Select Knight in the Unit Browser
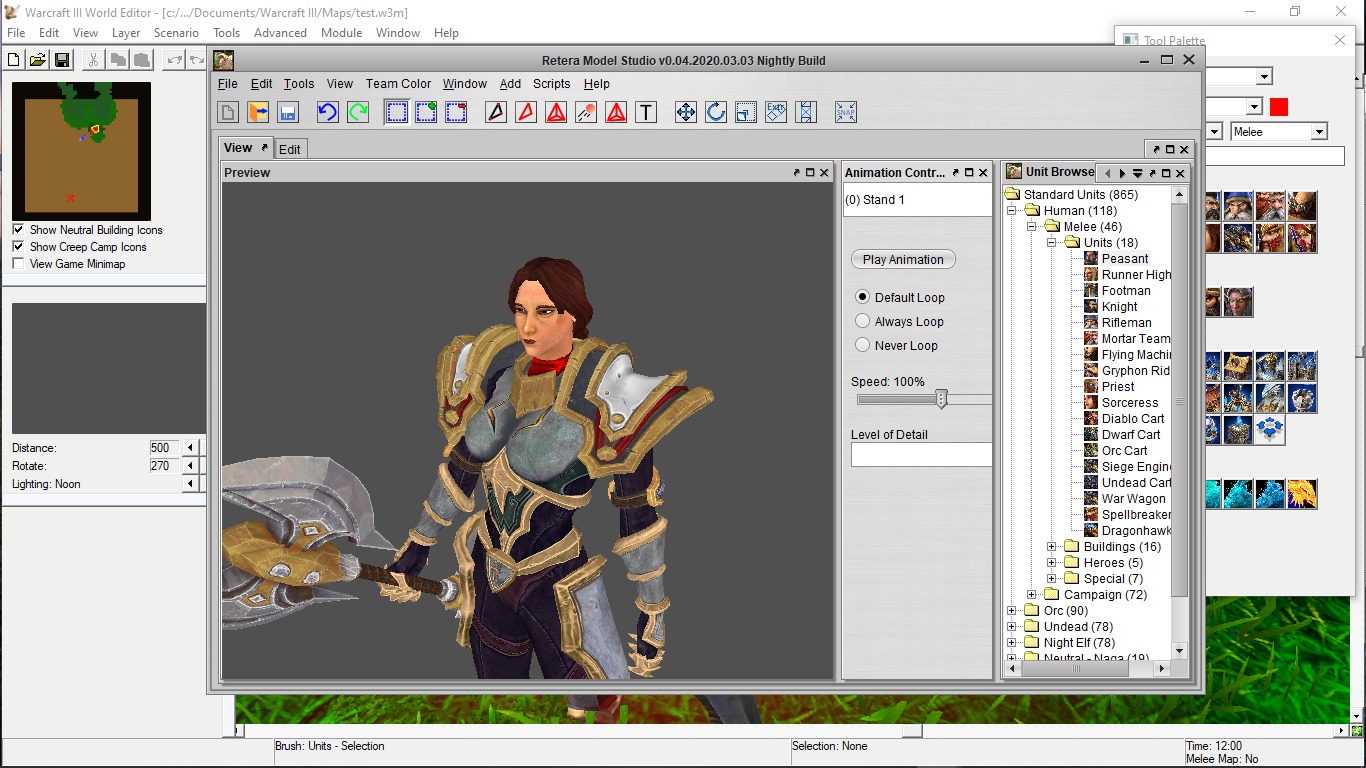Screen dimensions: 1366x768 (x=1120, y=307)
